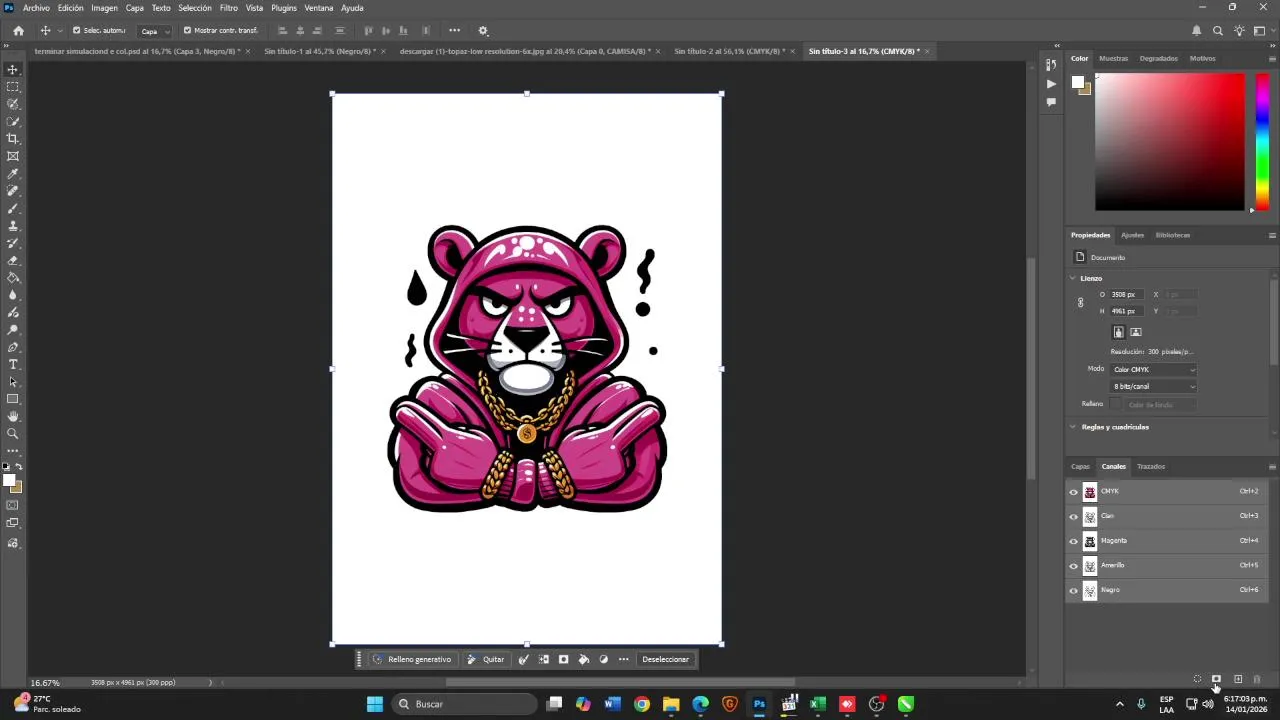The image size is (1280, 720).
Task: Go to the Home screen icon
Action: [18, 31]
